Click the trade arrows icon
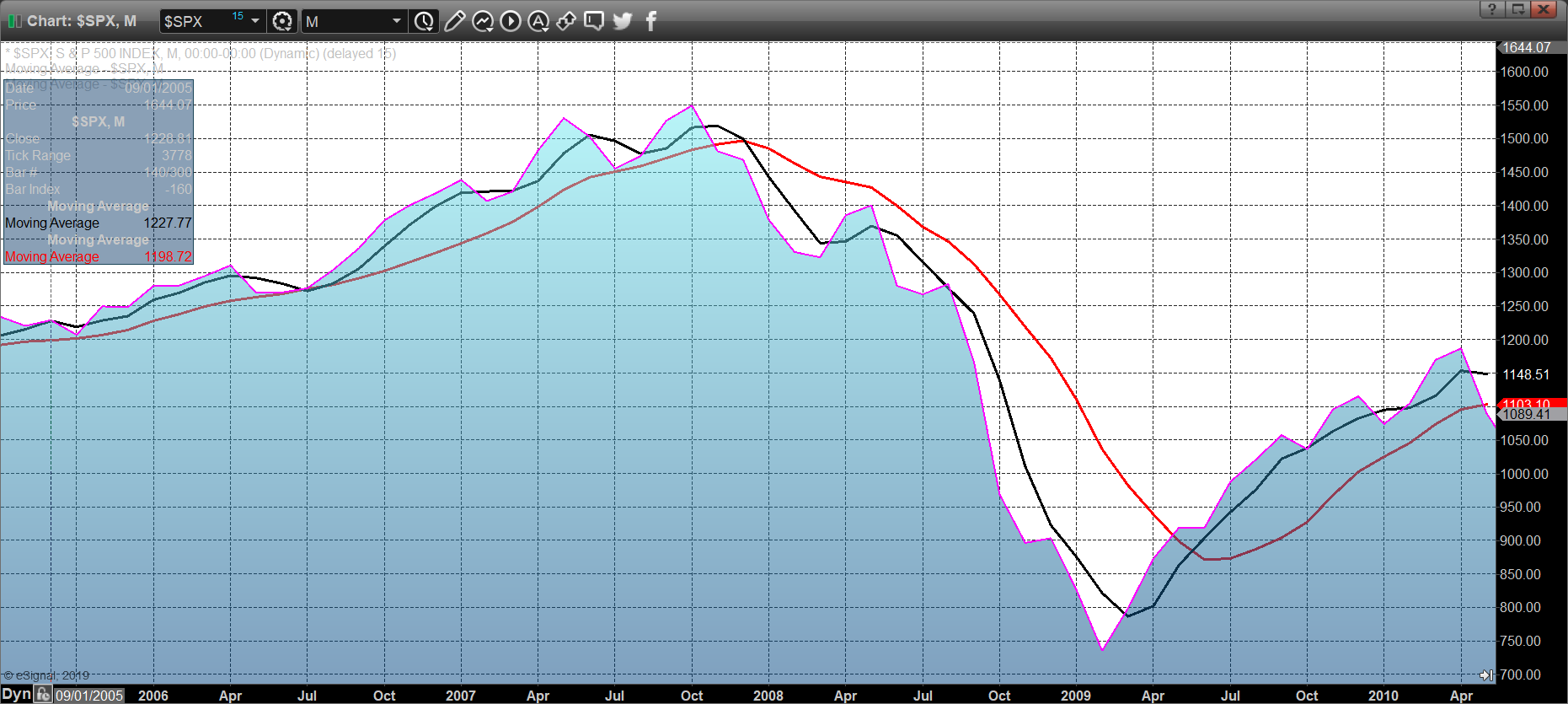1568x704 pixels. tap(566, 21)
